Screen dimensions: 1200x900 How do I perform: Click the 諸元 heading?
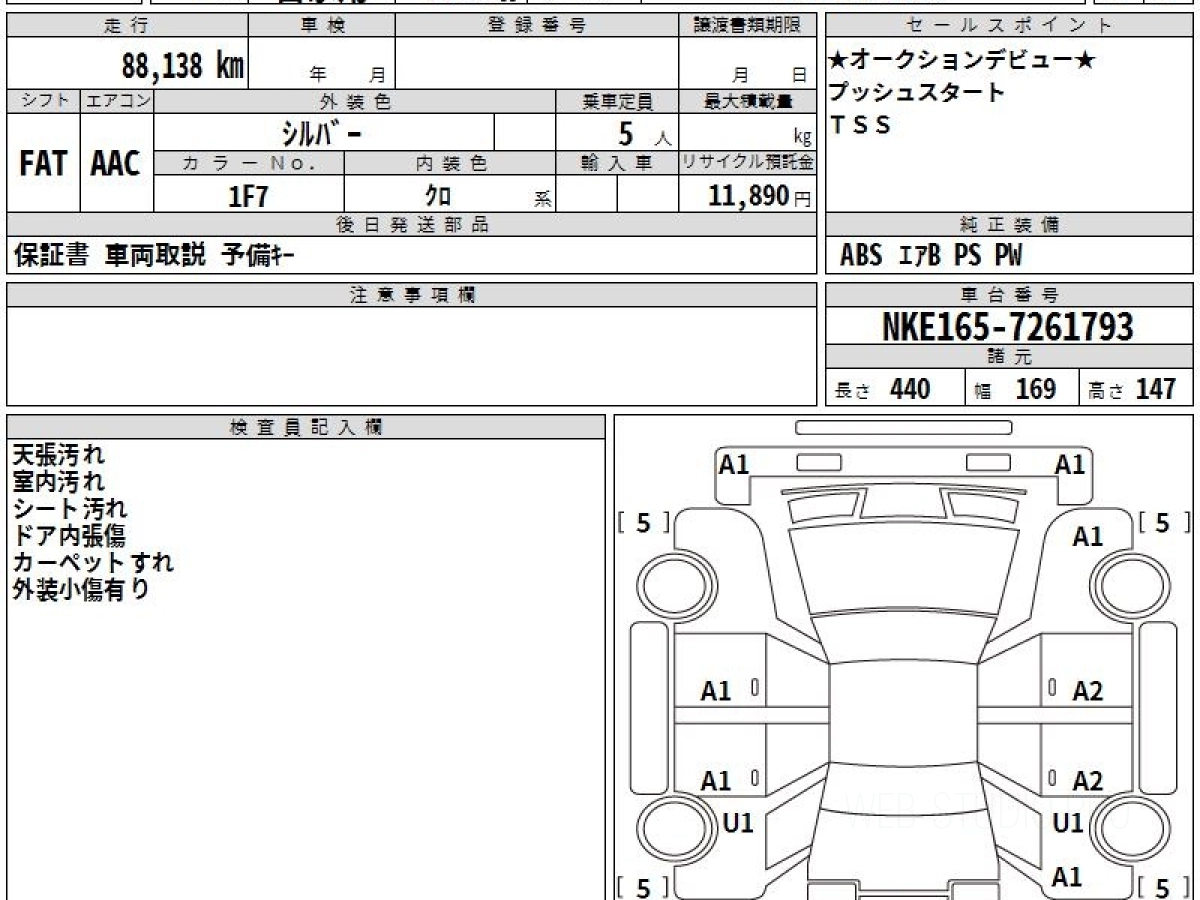1009,357
